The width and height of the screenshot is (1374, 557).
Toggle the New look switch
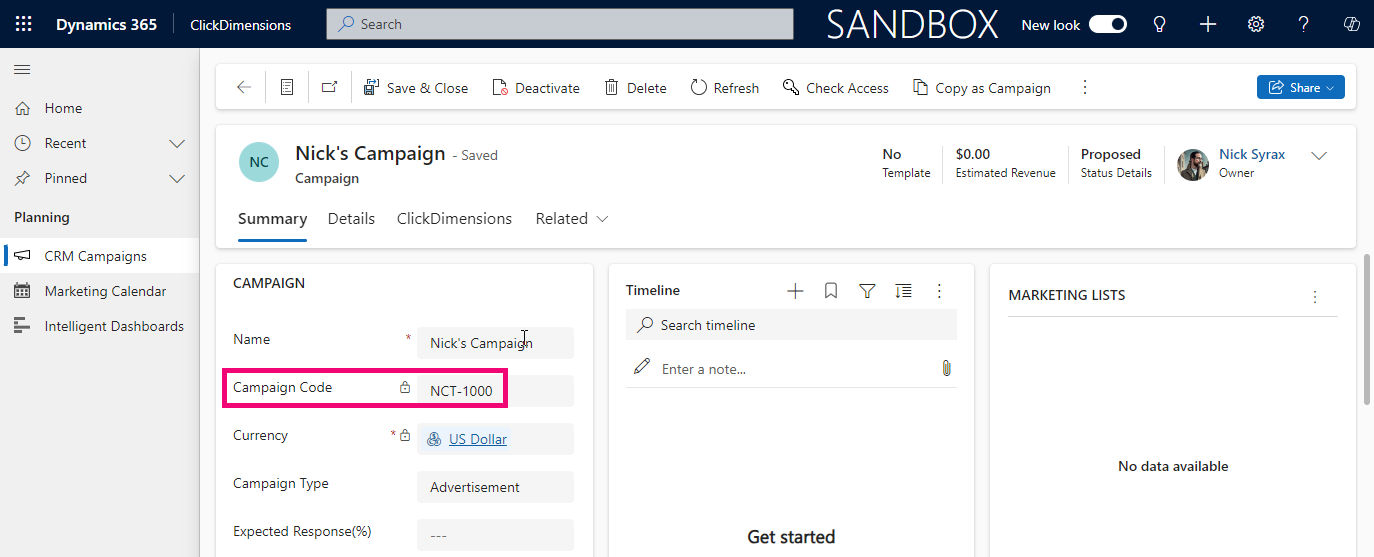[1108, 24]
